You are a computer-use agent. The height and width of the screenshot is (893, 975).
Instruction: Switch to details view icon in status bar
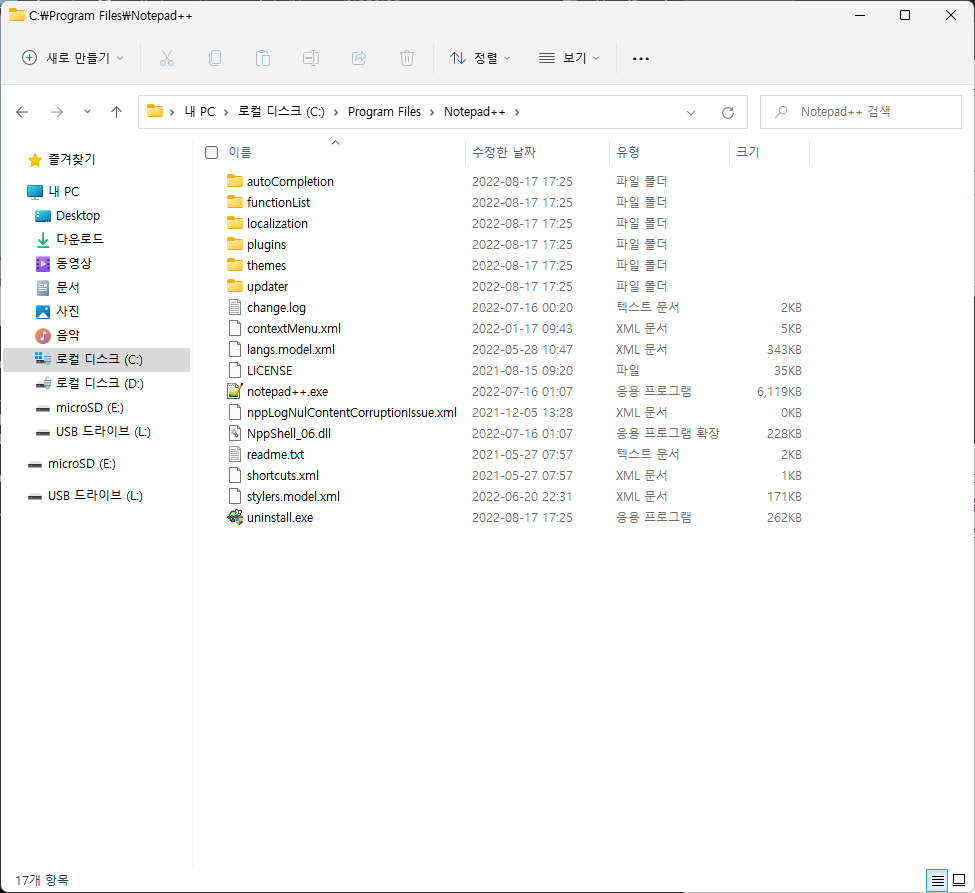[x=937, y=881]
